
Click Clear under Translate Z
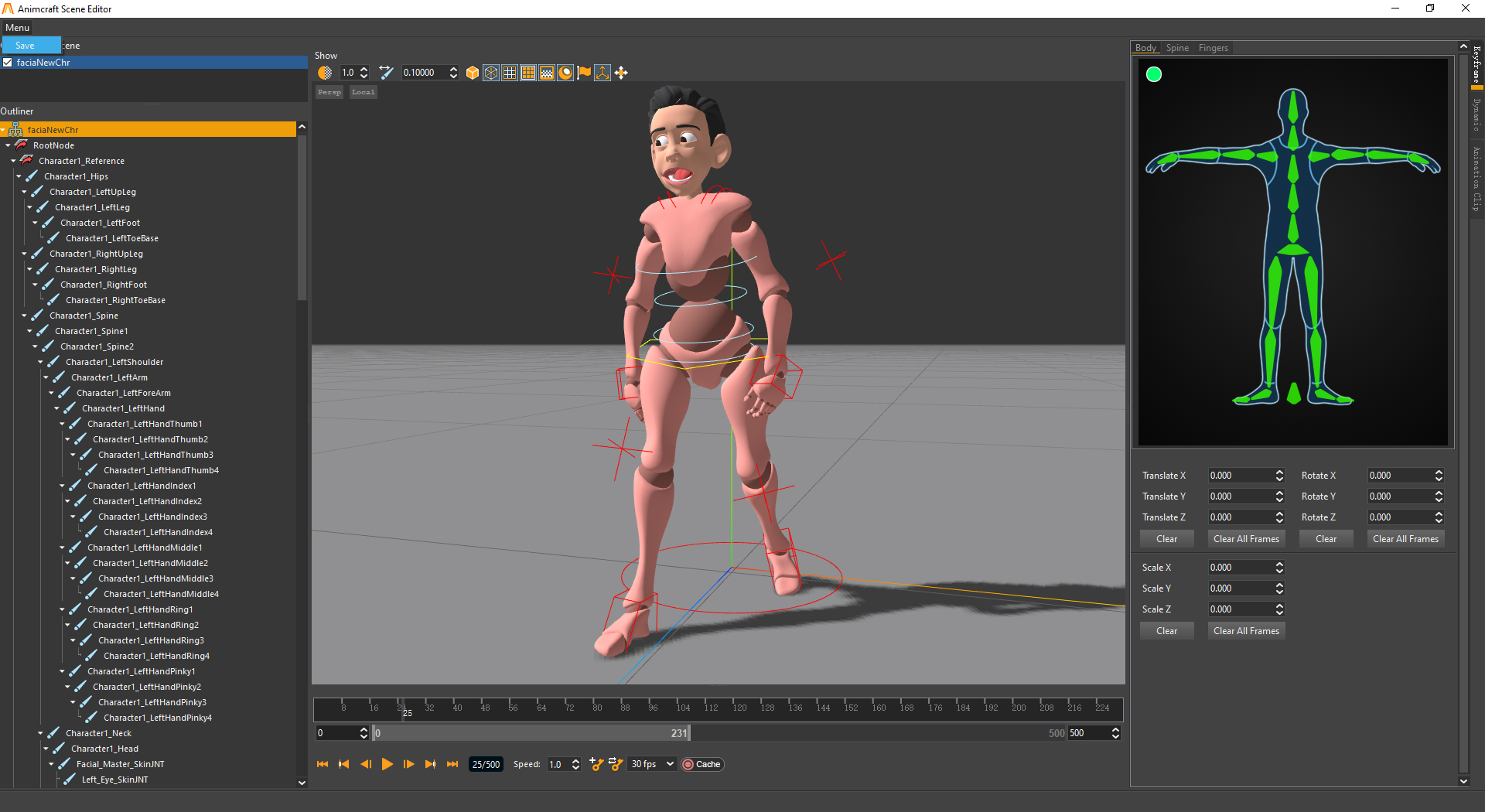tap(1167, 539)
